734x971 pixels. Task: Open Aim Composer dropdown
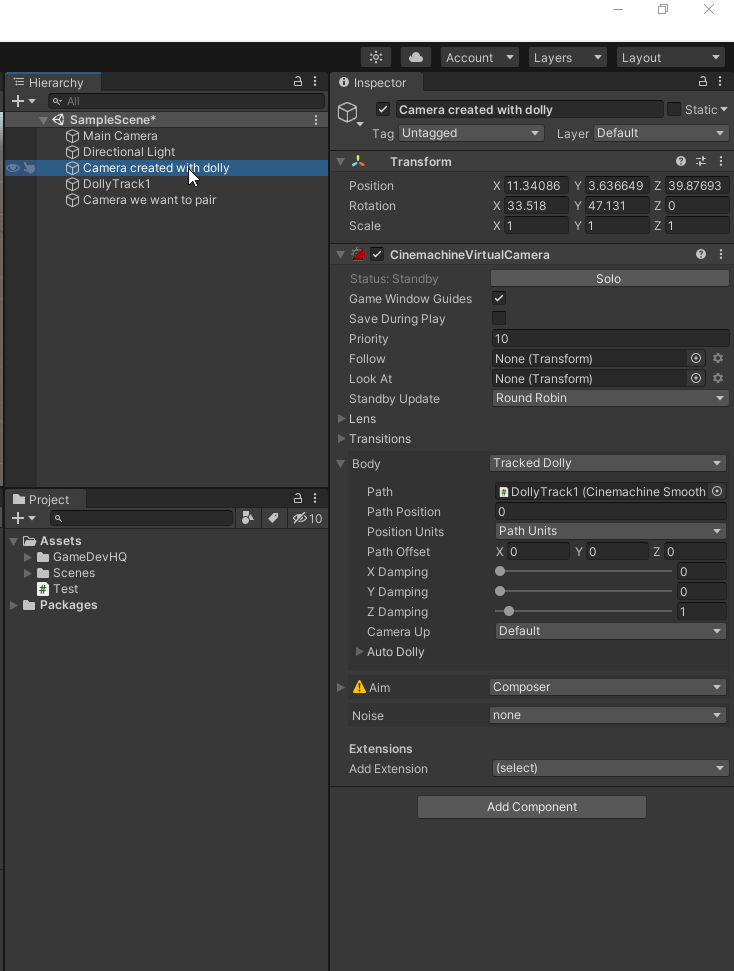607,687
